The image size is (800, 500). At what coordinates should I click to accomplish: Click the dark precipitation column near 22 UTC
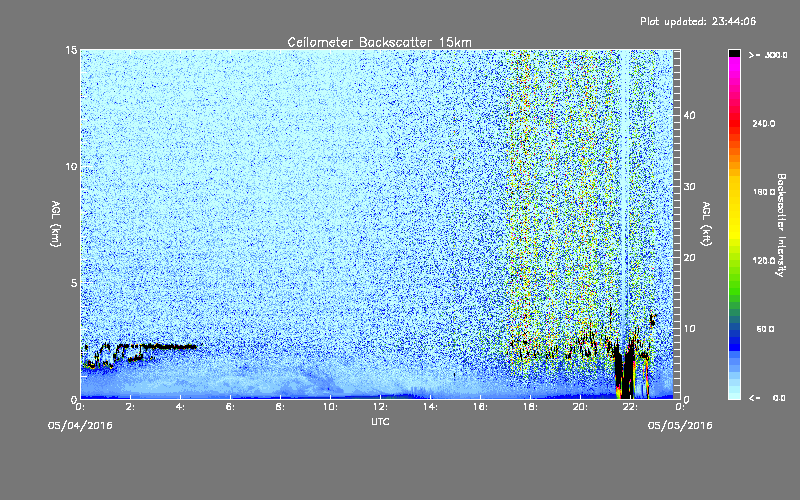625,370
